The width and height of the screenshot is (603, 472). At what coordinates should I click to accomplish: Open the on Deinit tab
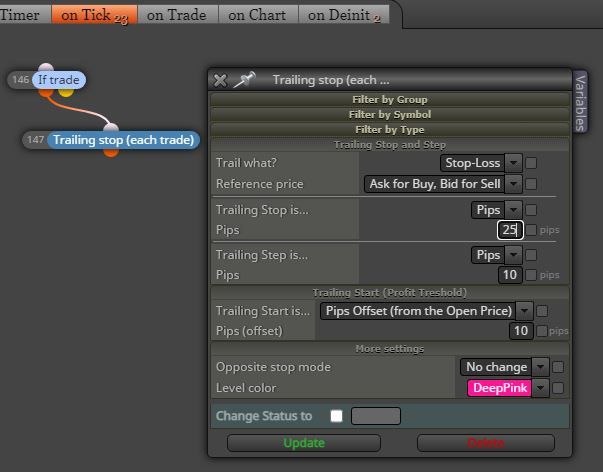click(x=344, y=15)
